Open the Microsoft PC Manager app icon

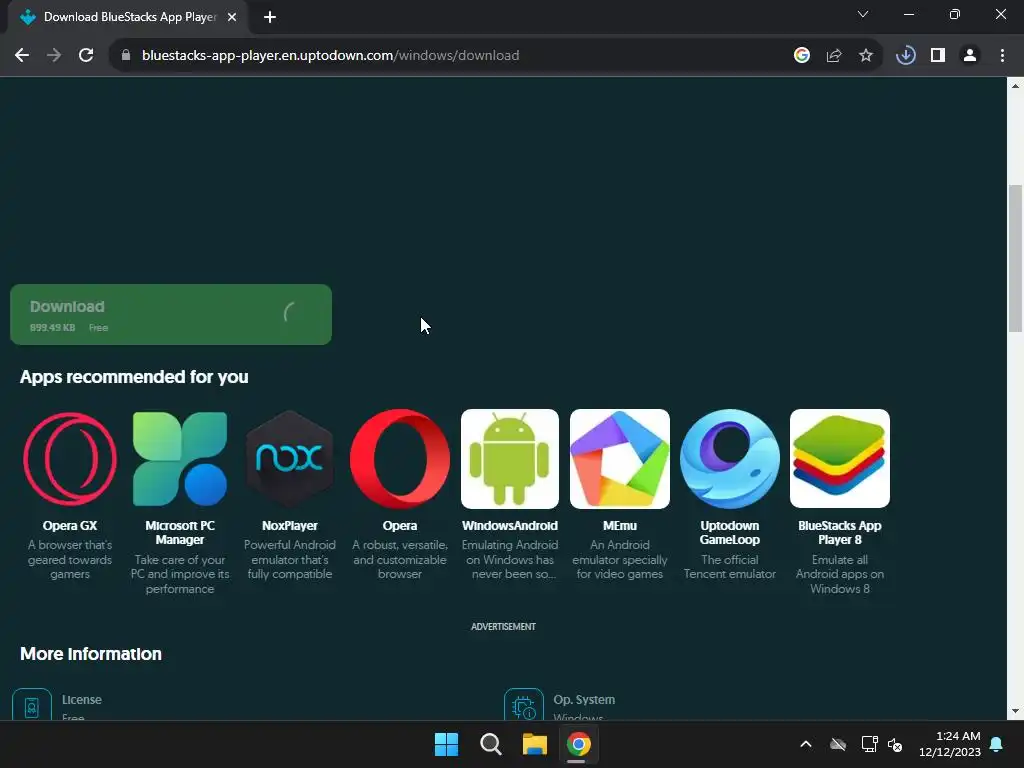coord(180,458)
